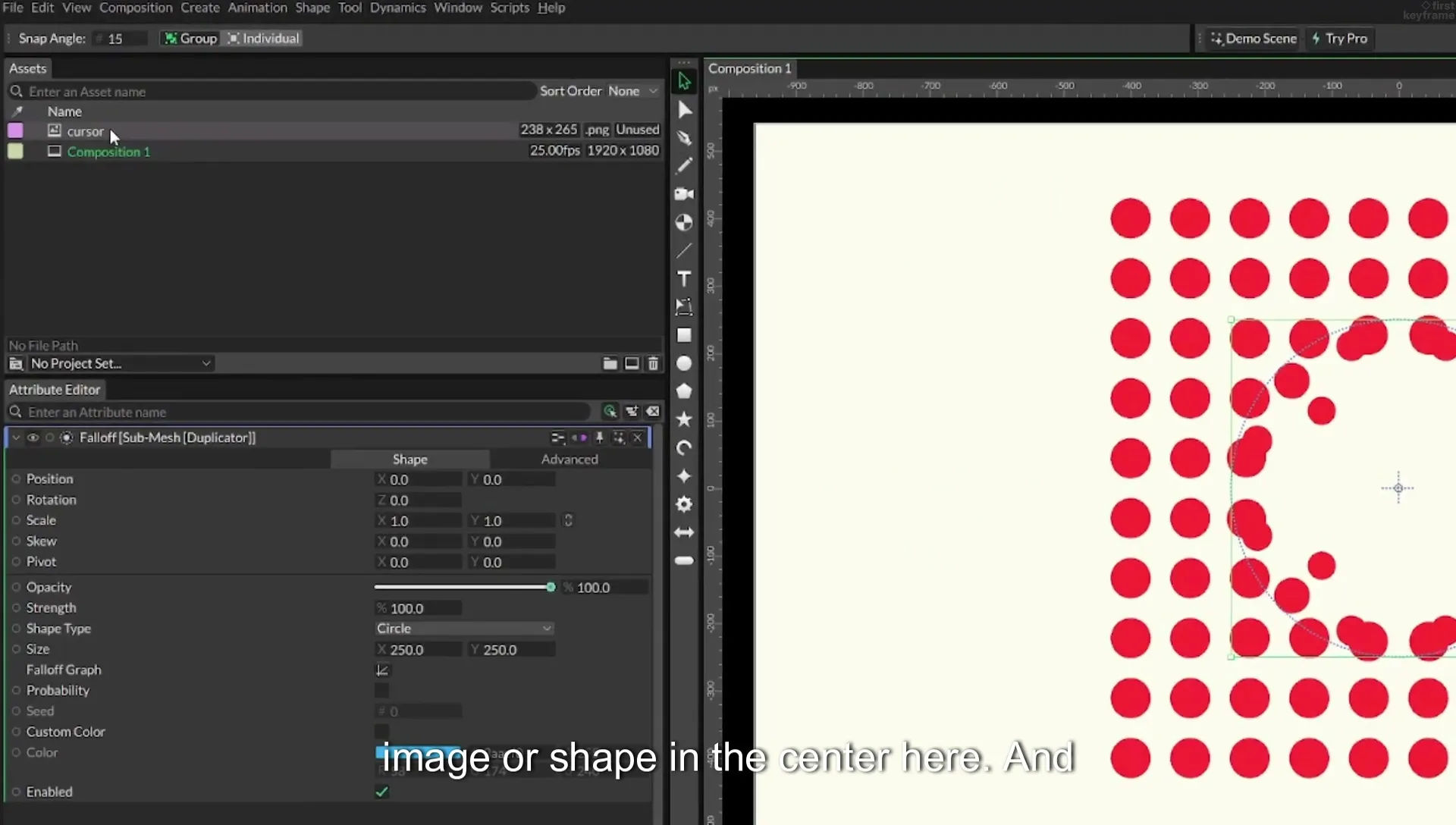
Task: Open the Falloff Graph editor icon
Action: point(382,670)
